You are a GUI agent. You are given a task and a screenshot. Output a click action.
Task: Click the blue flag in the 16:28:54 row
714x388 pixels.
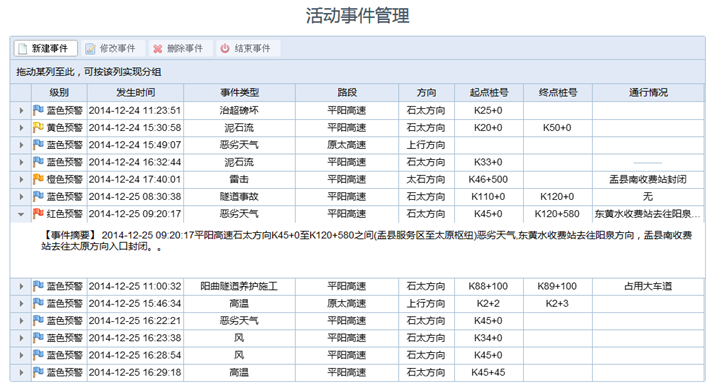pos(38,355)
